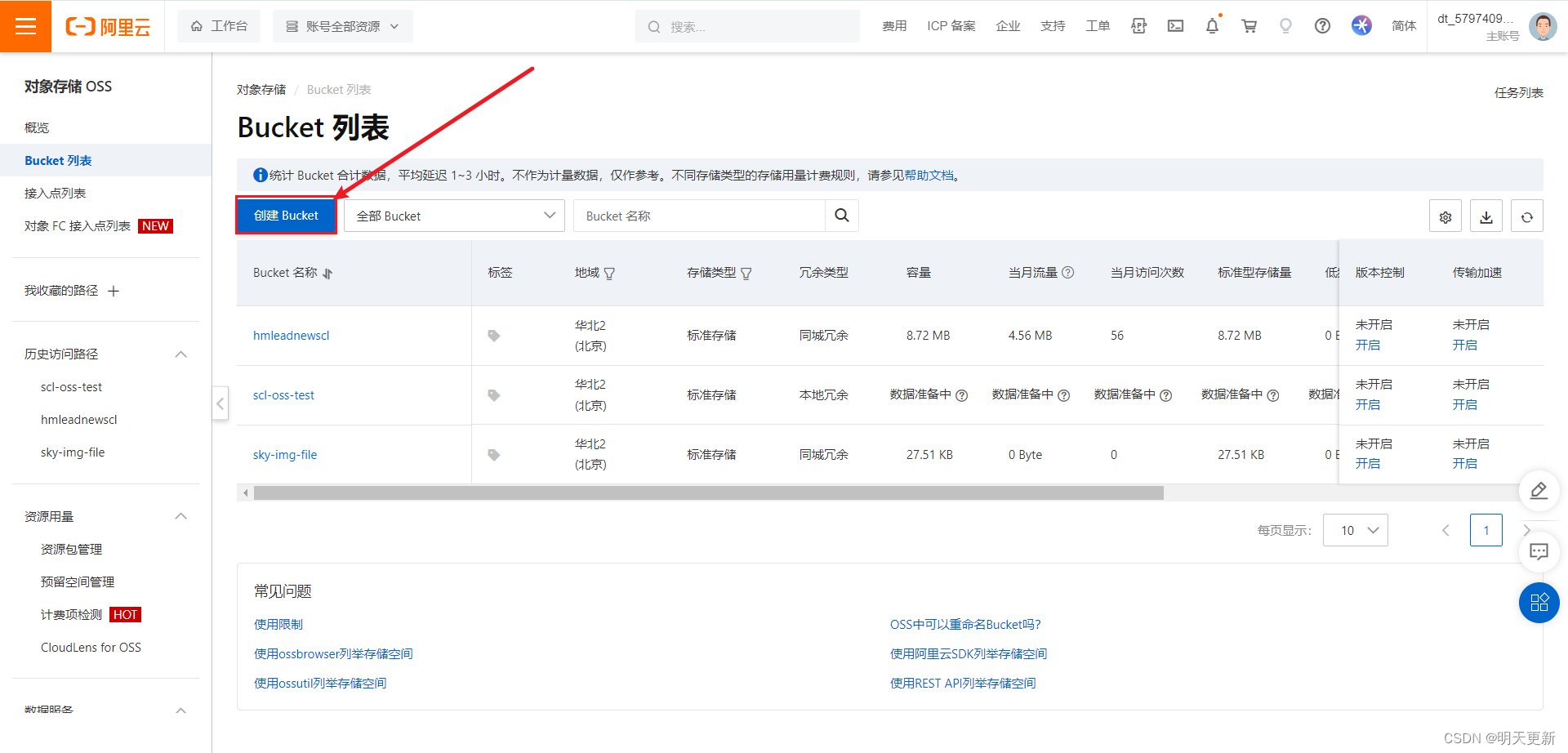The image size is (1568, 753).
Task: Open ICP 备案 menu
Action: pos(951,26)
